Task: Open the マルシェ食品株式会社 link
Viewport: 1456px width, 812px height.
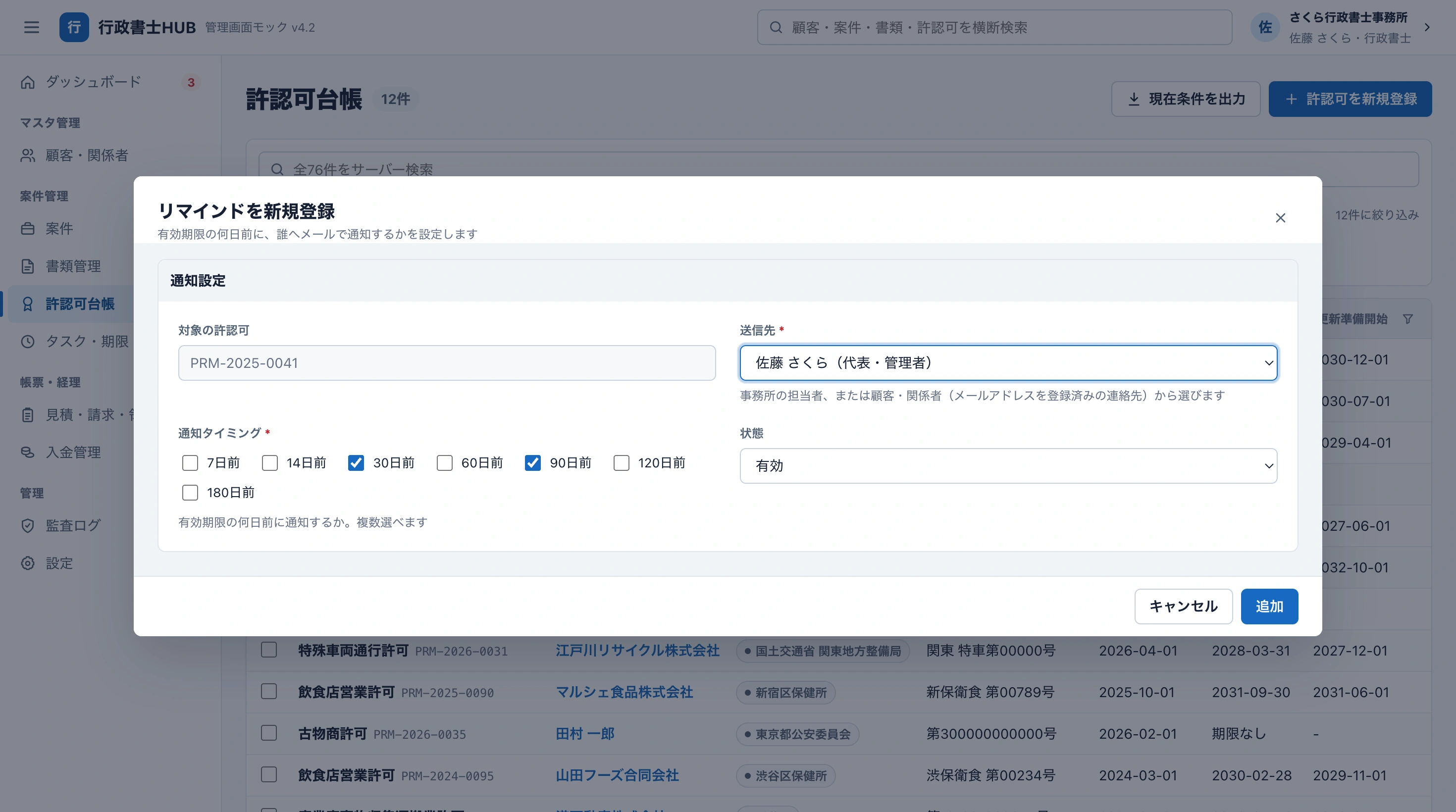Action: (624, 692)
